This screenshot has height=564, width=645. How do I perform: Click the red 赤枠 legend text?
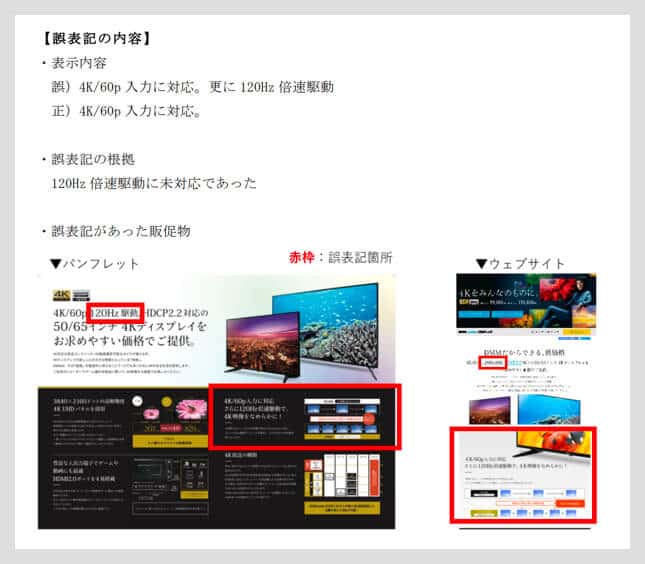pos(301,258)
